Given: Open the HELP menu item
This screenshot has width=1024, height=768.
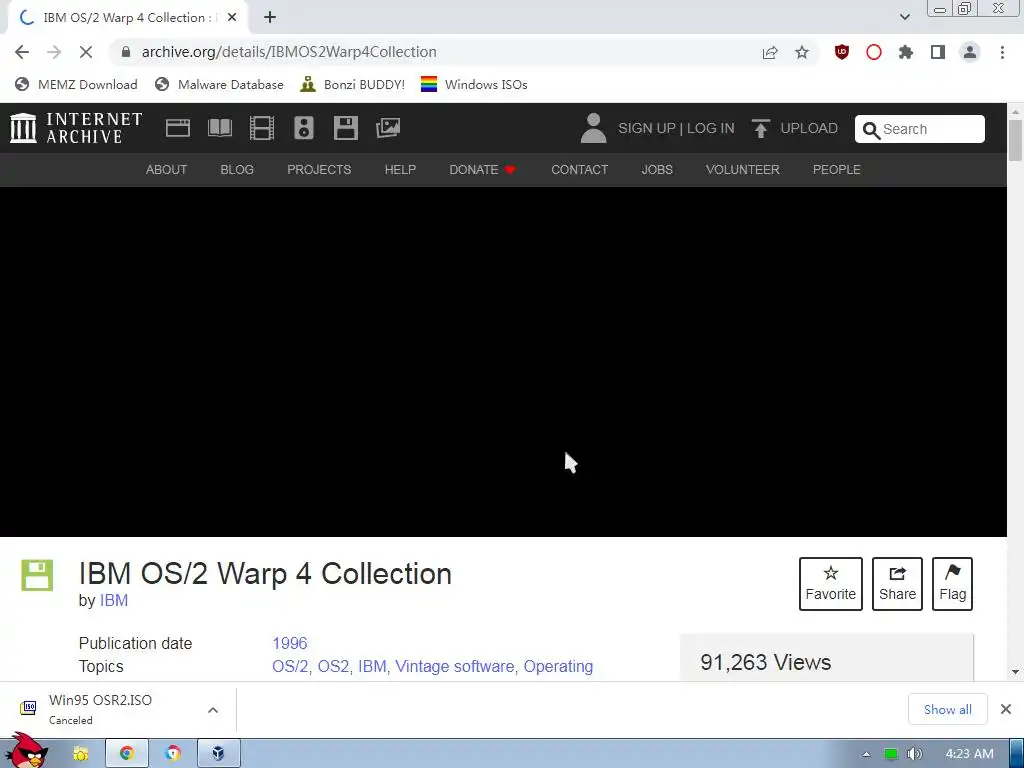Looking at the screenshot, I should click(x=400, y=170).
